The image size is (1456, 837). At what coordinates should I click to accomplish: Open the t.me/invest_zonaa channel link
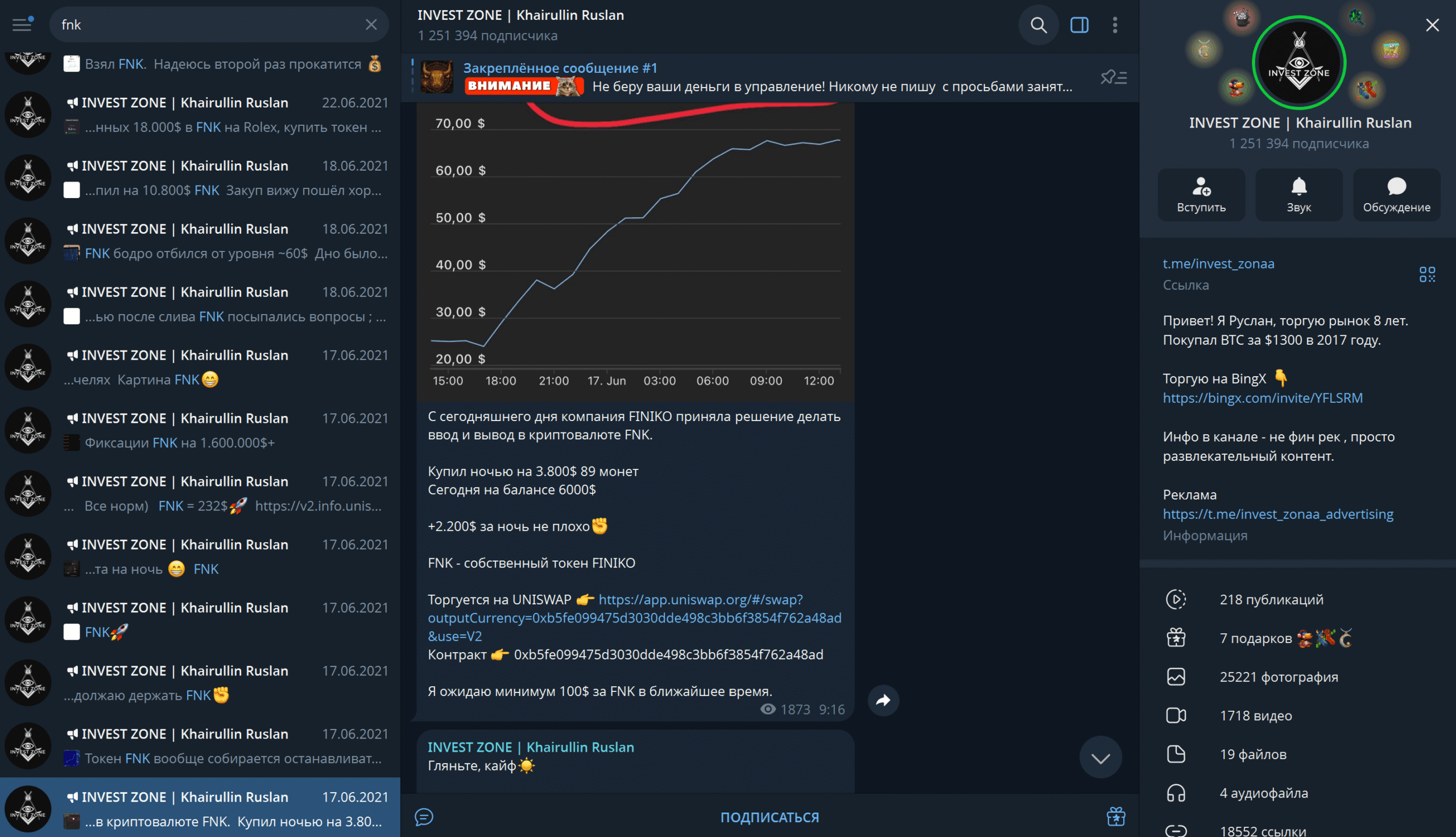1218,263
